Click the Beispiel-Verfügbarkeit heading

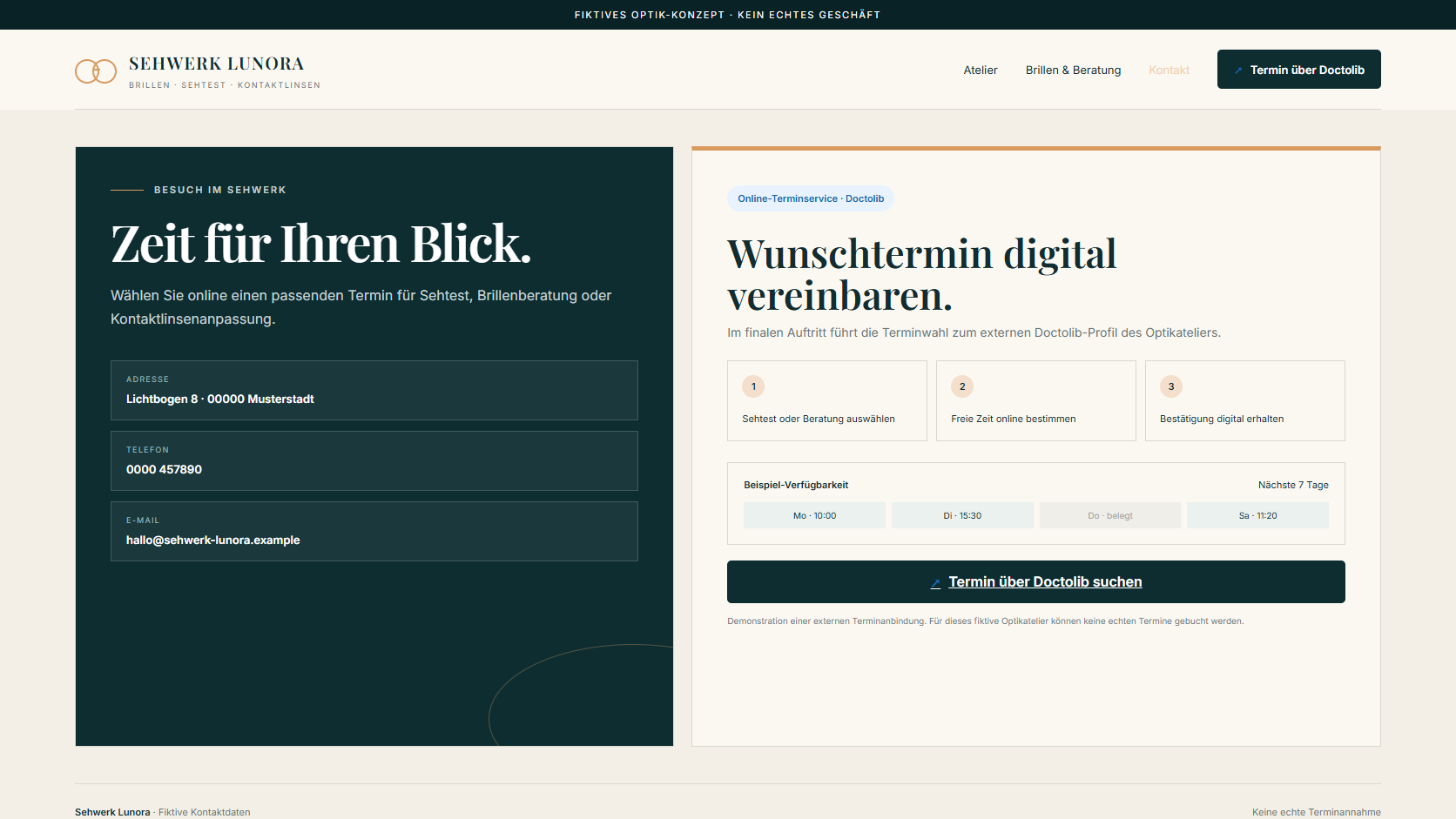(796, 485)
